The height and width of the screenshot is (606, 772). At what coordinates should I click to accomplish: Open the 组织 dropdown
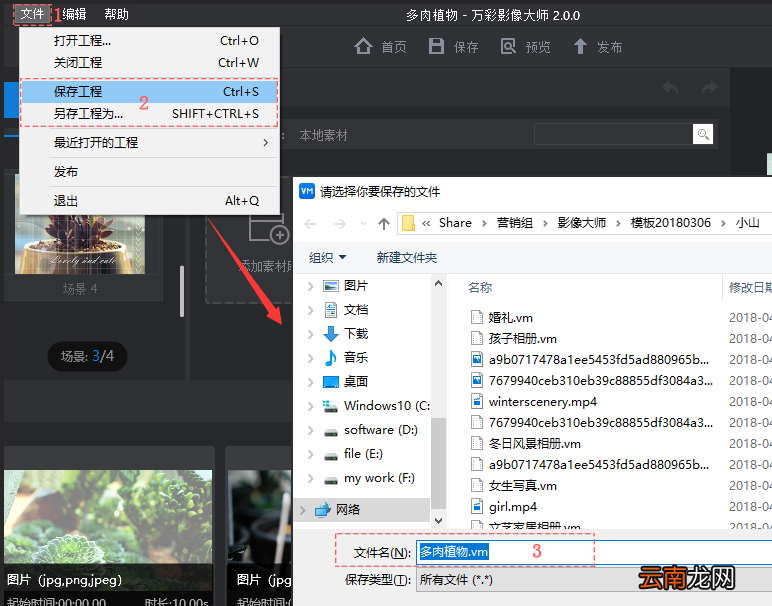coord(327,257)
